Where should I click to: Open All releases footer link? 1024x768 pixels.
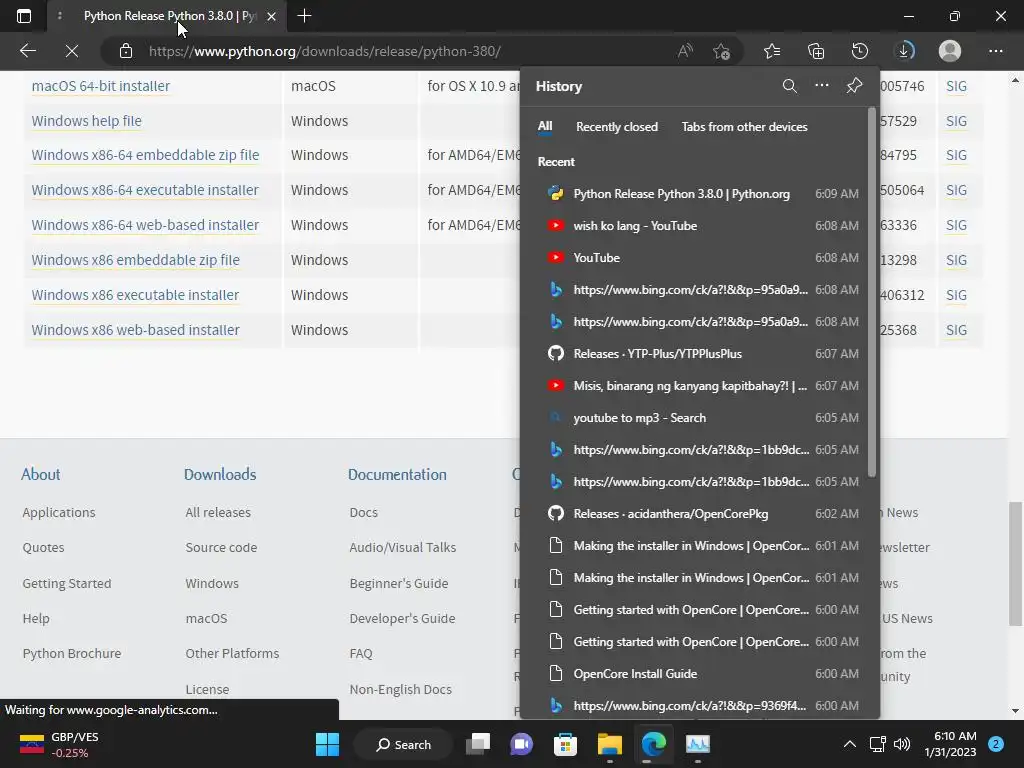218,513
